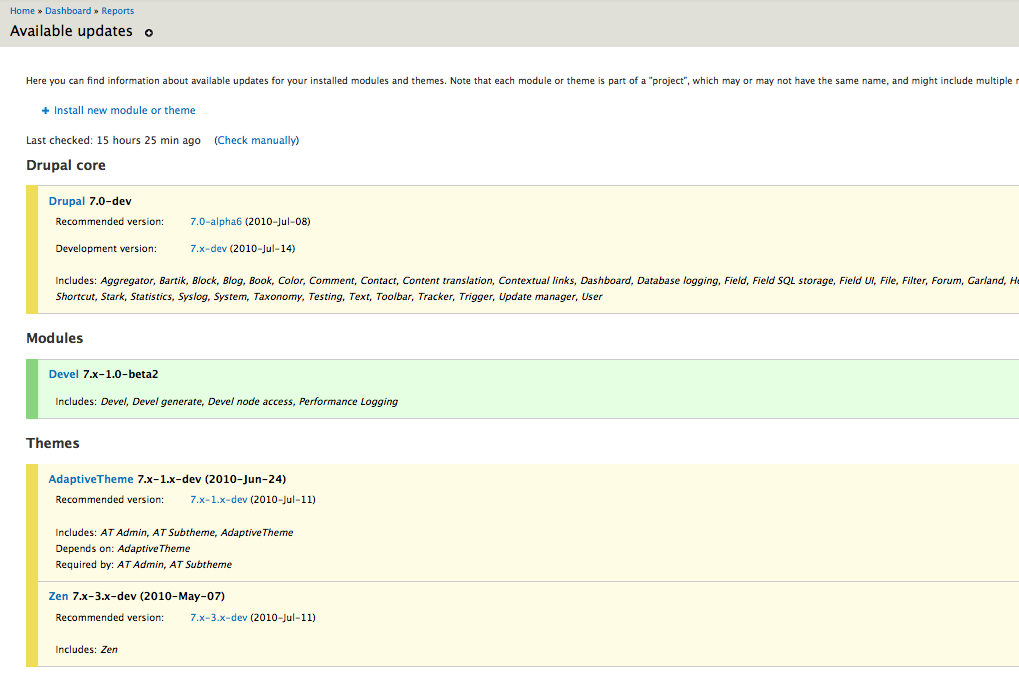Screen dimensions: 1019x688
Task: Click the green status stripe on Devel row
Action: 32,389
